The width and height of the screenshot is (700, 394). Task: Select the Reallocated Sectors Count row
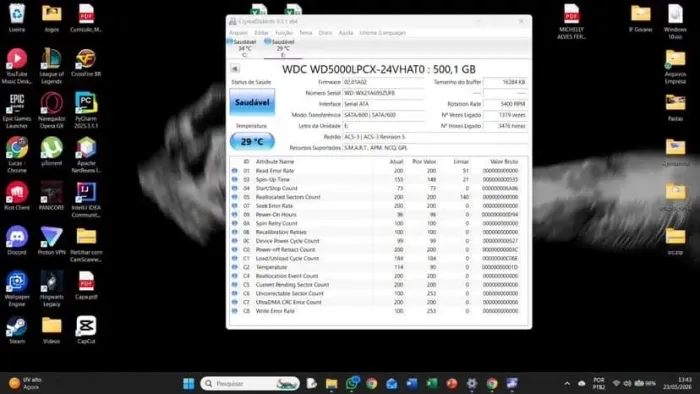[376, 197]
